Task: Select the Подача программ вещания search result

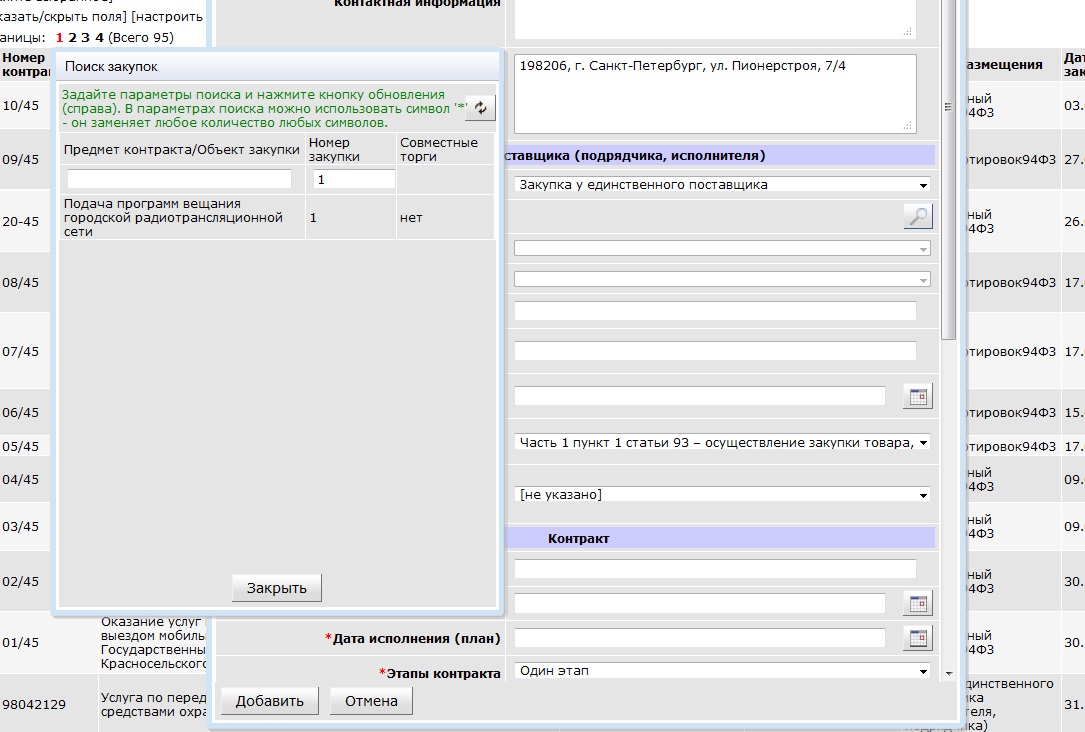Action: pos(172,217)
